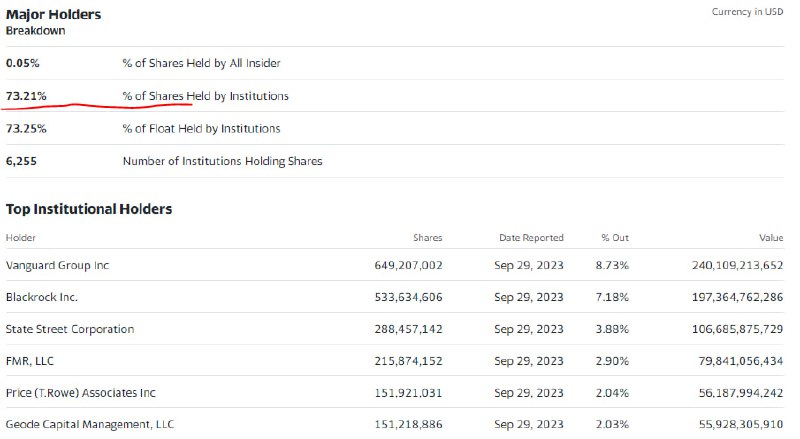Viewport: 800px width, 439px height.
Task: Click the Top Institutional Holders heading
Action: coord(89,209)
